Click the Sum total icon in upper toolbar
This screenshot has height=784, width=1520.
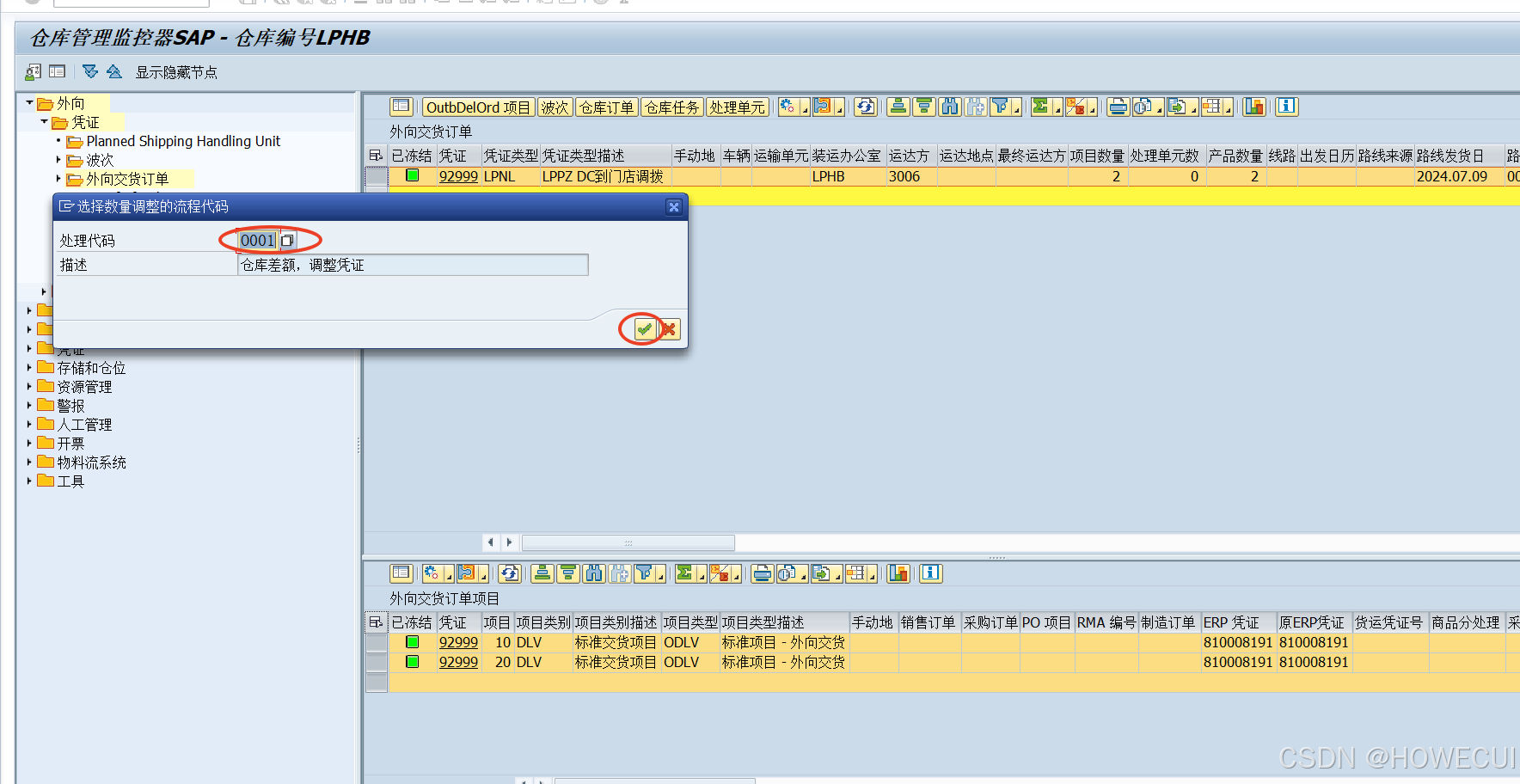[x=1041, y=107]
